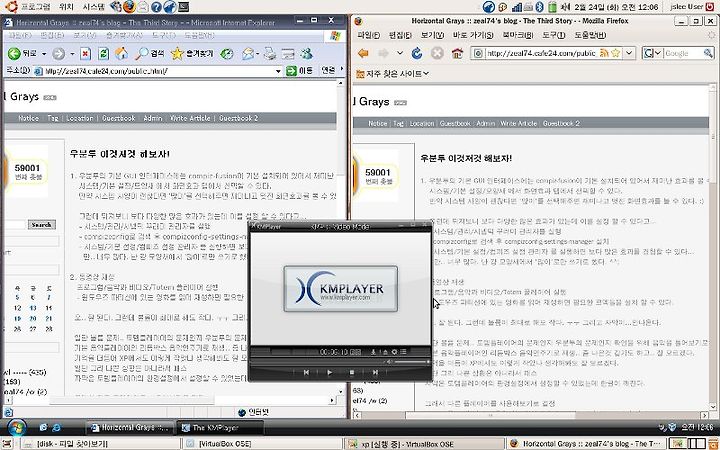This screenshot has width=720, height=450.
Task: Open the History icon in Internet Explorer
Action: tap(226, 54)
